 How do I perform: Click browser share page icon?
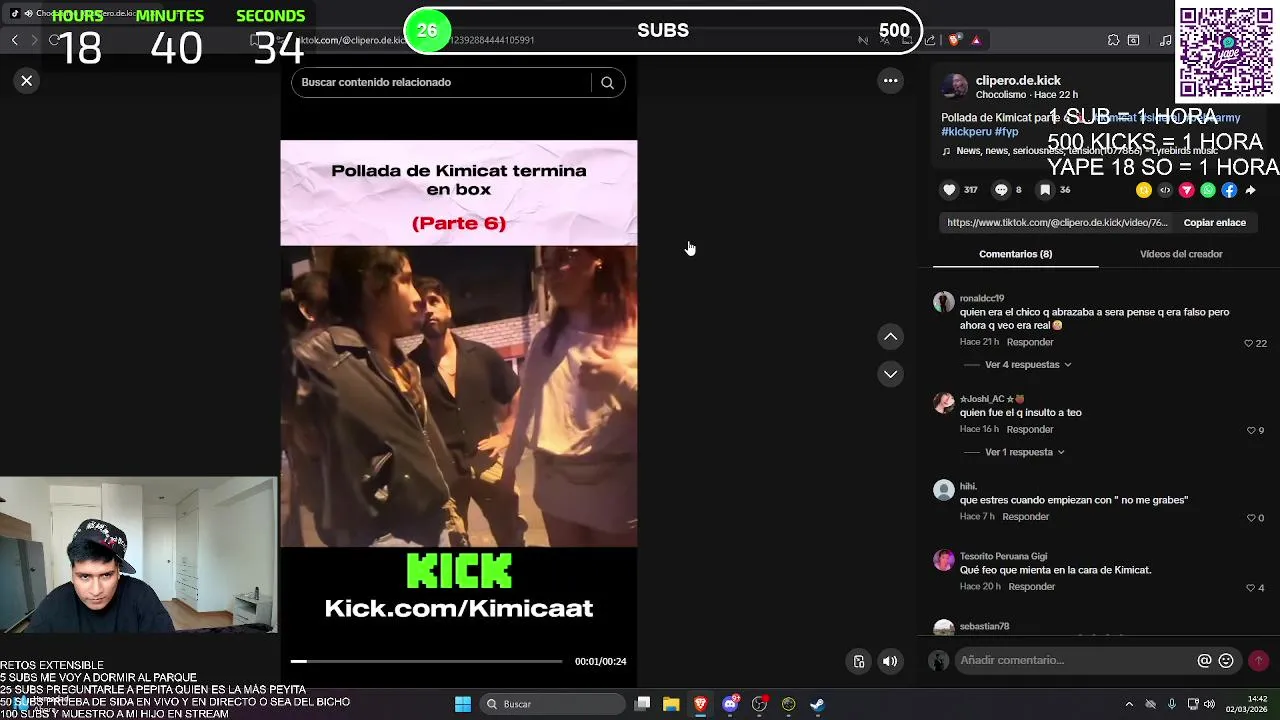pos(930,40)
